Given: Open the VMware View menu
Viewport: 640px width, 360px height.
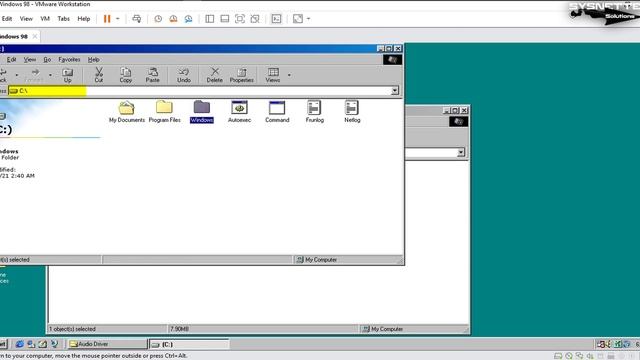Looking at the screenshot, I should pos(26,19).
